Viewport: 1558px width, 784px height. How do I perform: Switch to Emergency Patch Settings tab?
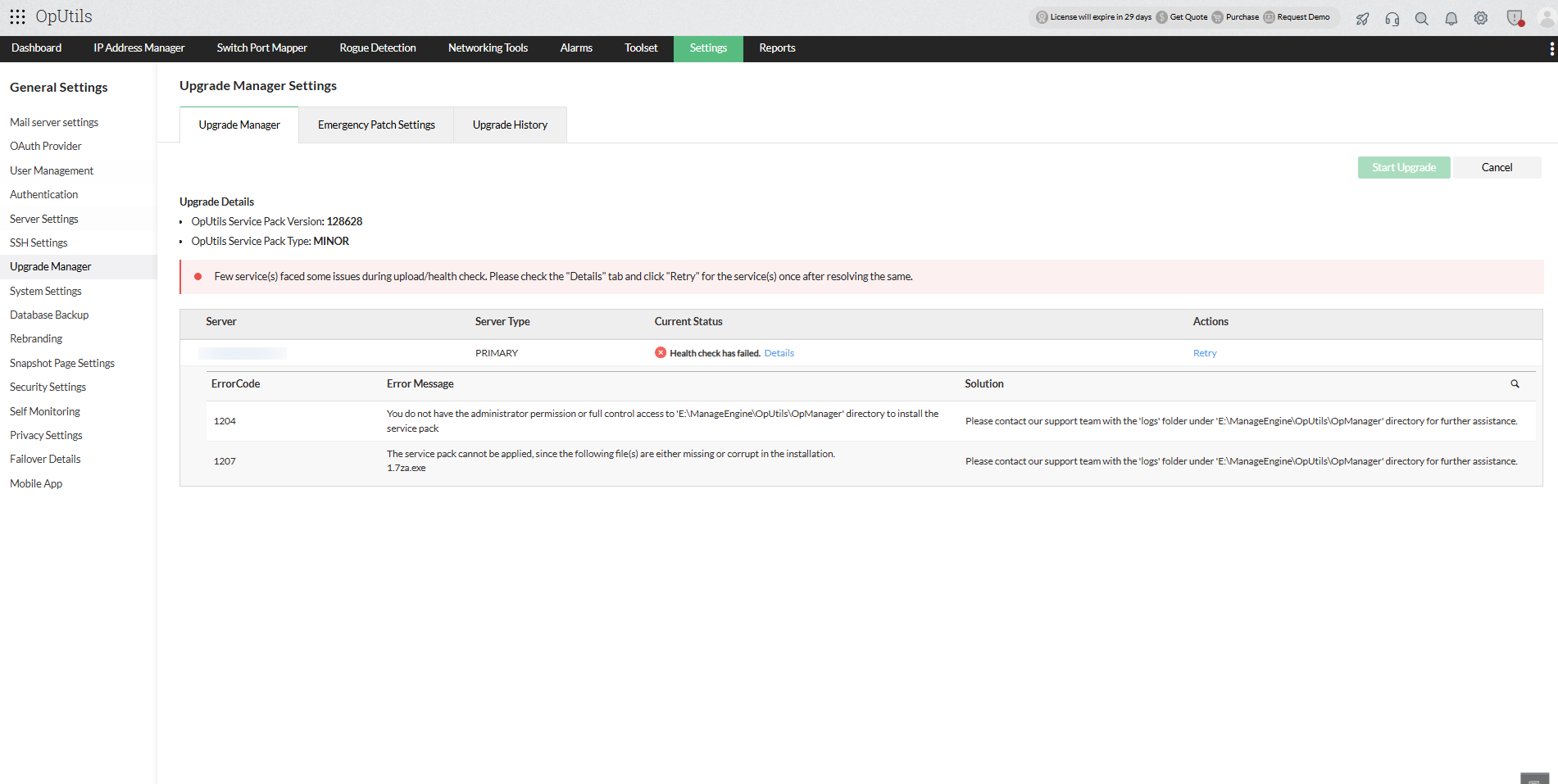coord(376,125)
